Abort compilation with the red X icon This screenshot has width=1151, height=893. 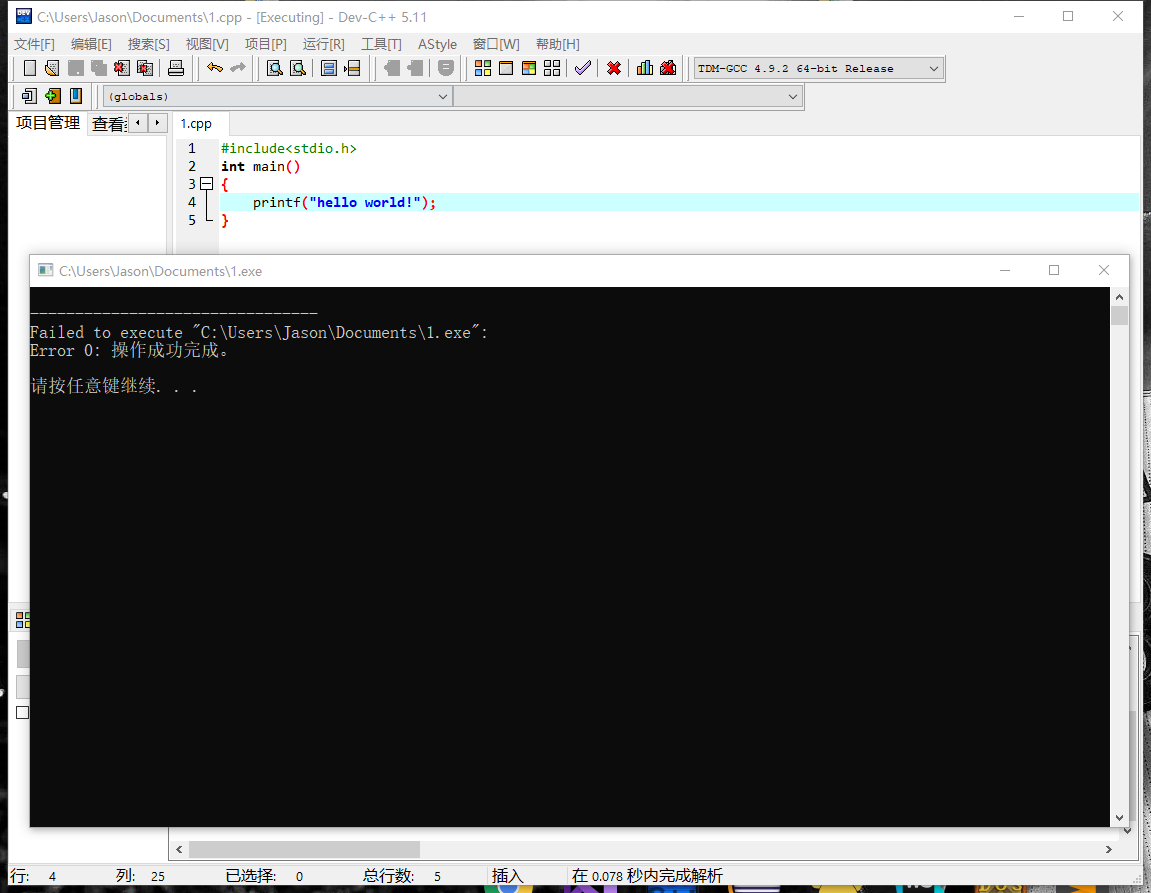click(x=613, y=67)
